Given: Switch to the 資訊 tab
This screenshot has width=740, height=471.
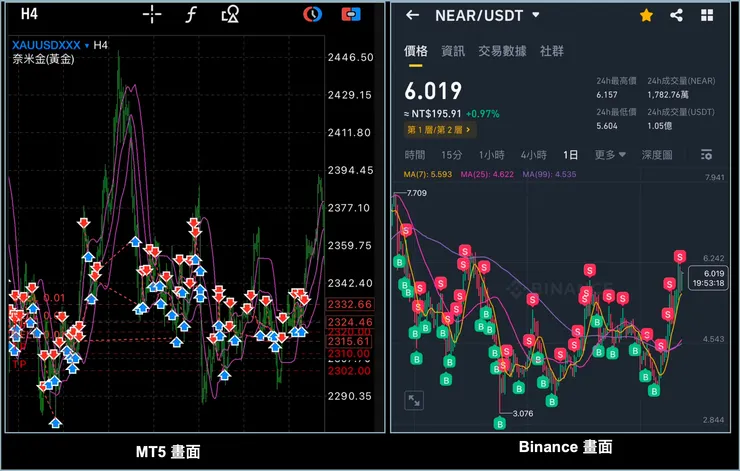Looking at the screenshot, I should 453,51.
